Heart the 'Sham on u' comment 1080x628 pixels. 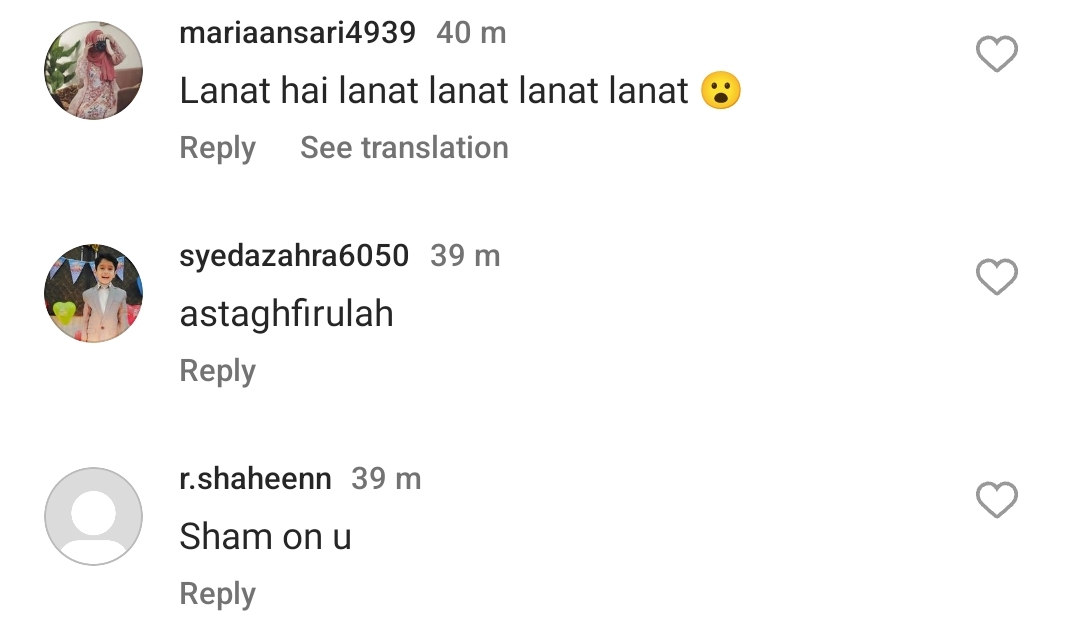coord(996,500)
